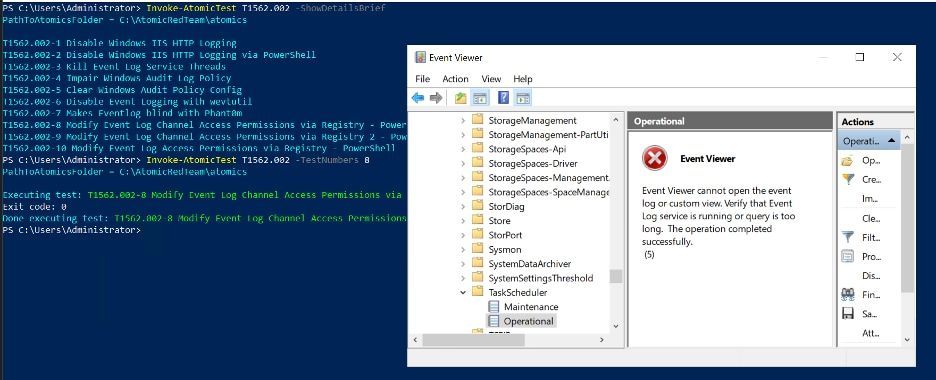
Task: Click the Save floppy disk icon in Actions
Action: 848,313
